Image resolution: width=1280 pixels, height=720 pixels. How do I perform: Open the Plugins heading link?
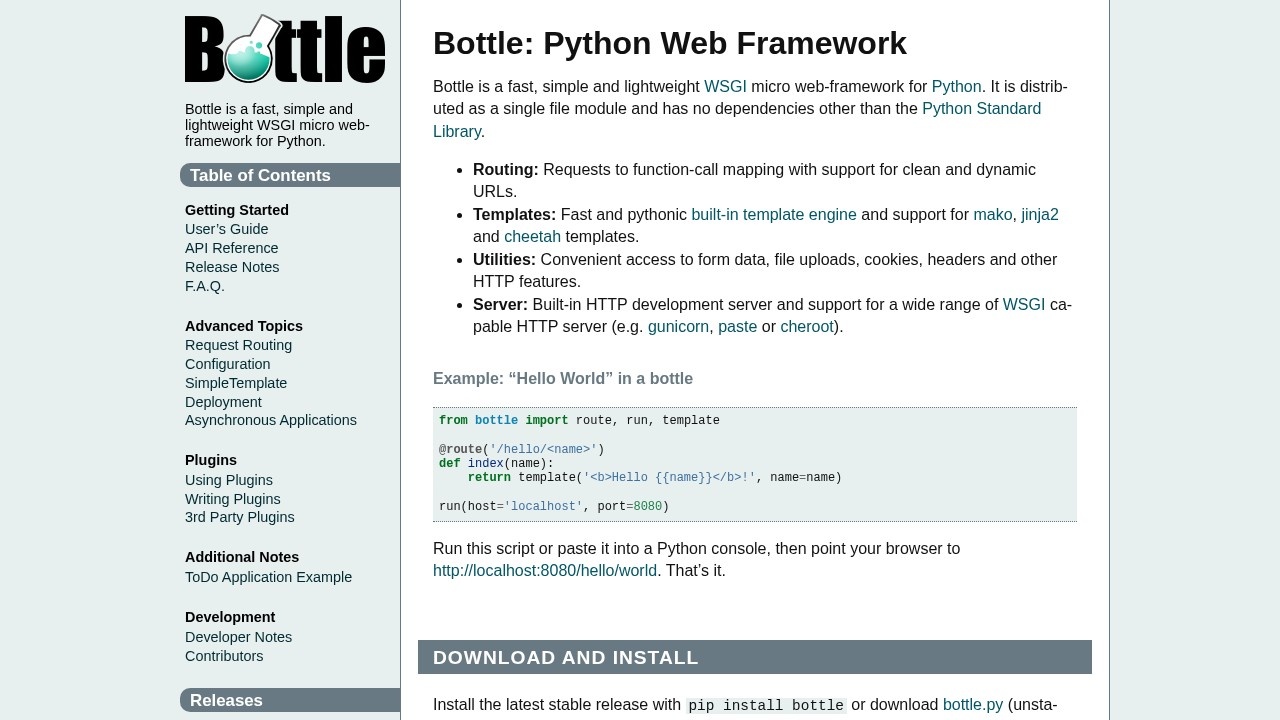point(211,460)
